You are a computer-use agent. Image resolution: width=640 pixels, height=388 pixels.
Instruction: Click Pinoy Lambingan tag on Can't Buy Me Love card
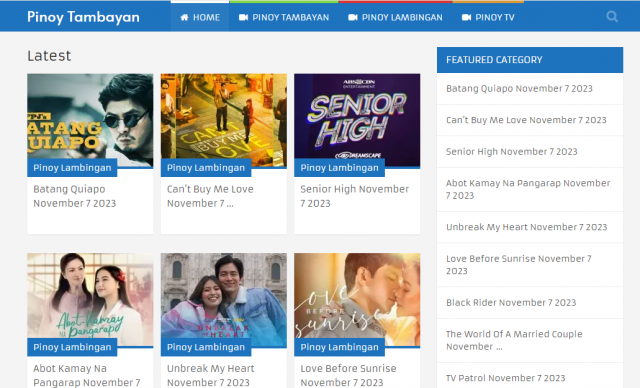click(206, 168)
